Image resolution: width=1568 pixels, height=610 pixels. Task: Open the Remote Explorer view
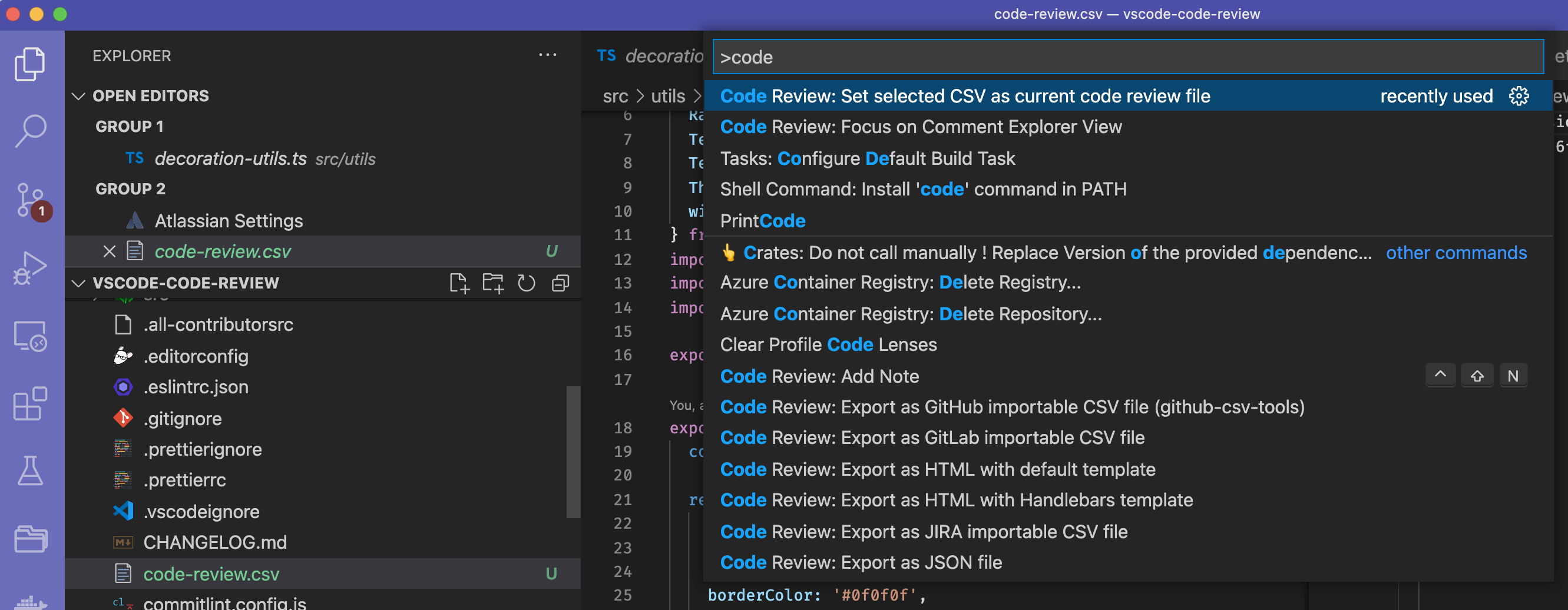coord(31,336)
